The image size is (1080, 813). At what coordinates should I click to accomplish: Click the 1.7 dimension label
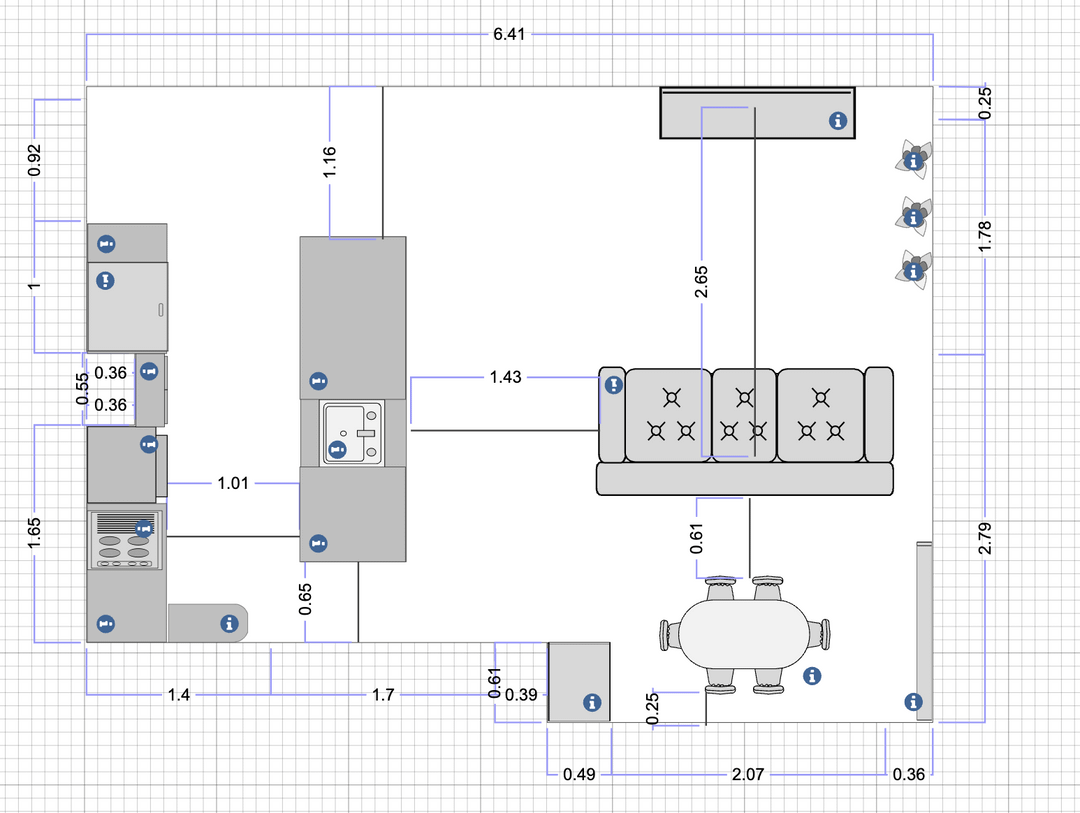pyautogui.click(x=383, y=694)
